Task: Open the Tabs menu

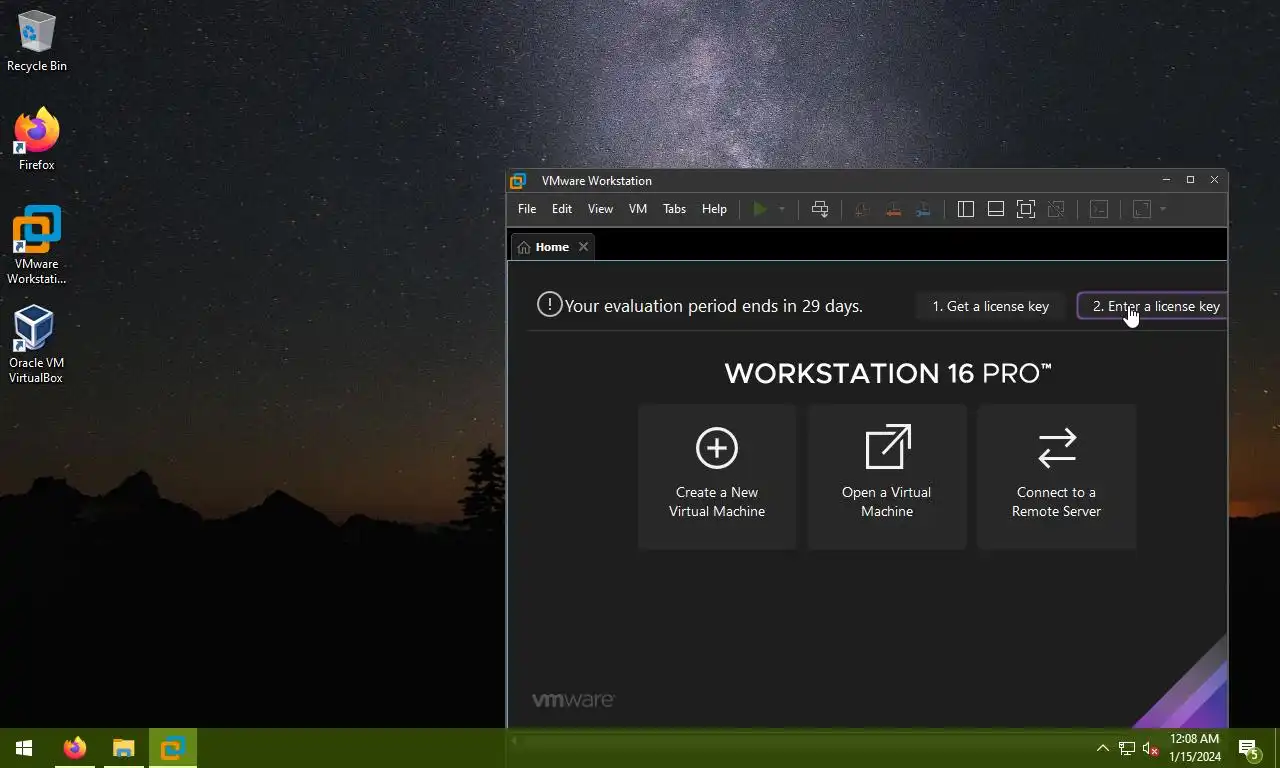Action: (x=675, y=209)
